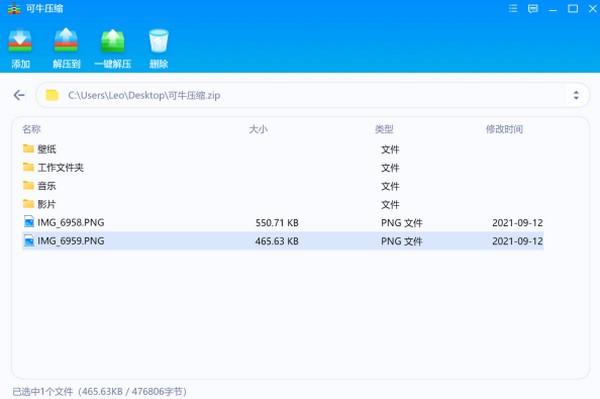Click the 一键解压 (One-click extract) icon
This screenshot has width=600, height=399.
click(x=112, y=41)
